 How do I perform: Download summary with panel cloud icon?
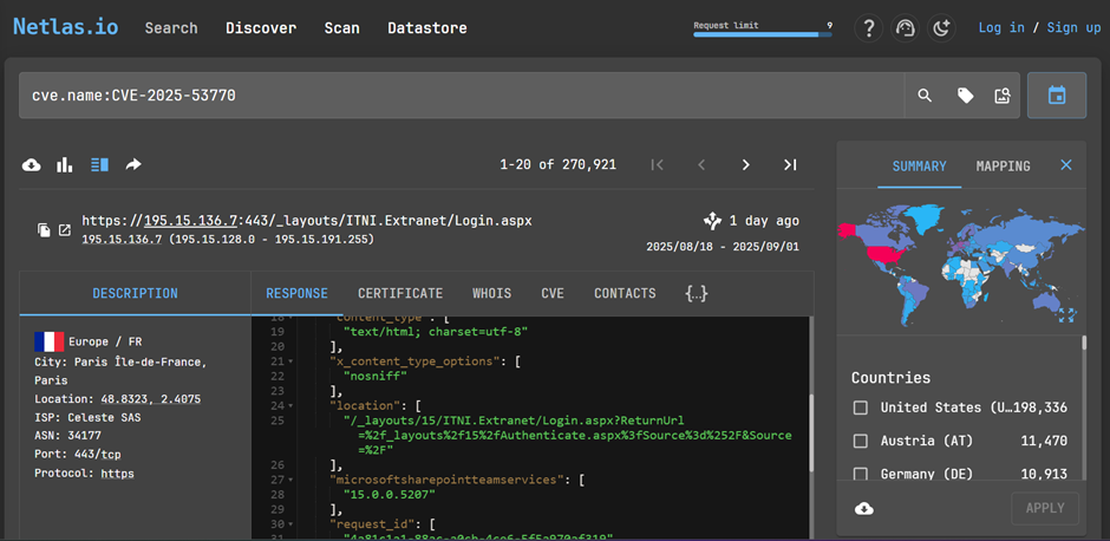(864, 508)
